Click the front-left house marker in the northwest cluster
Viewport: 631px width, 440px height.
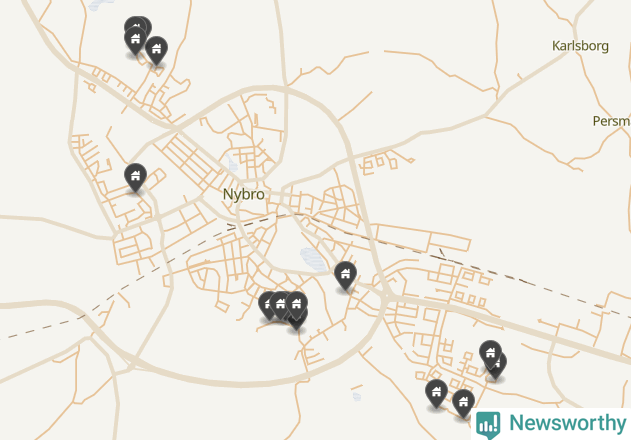135,40
